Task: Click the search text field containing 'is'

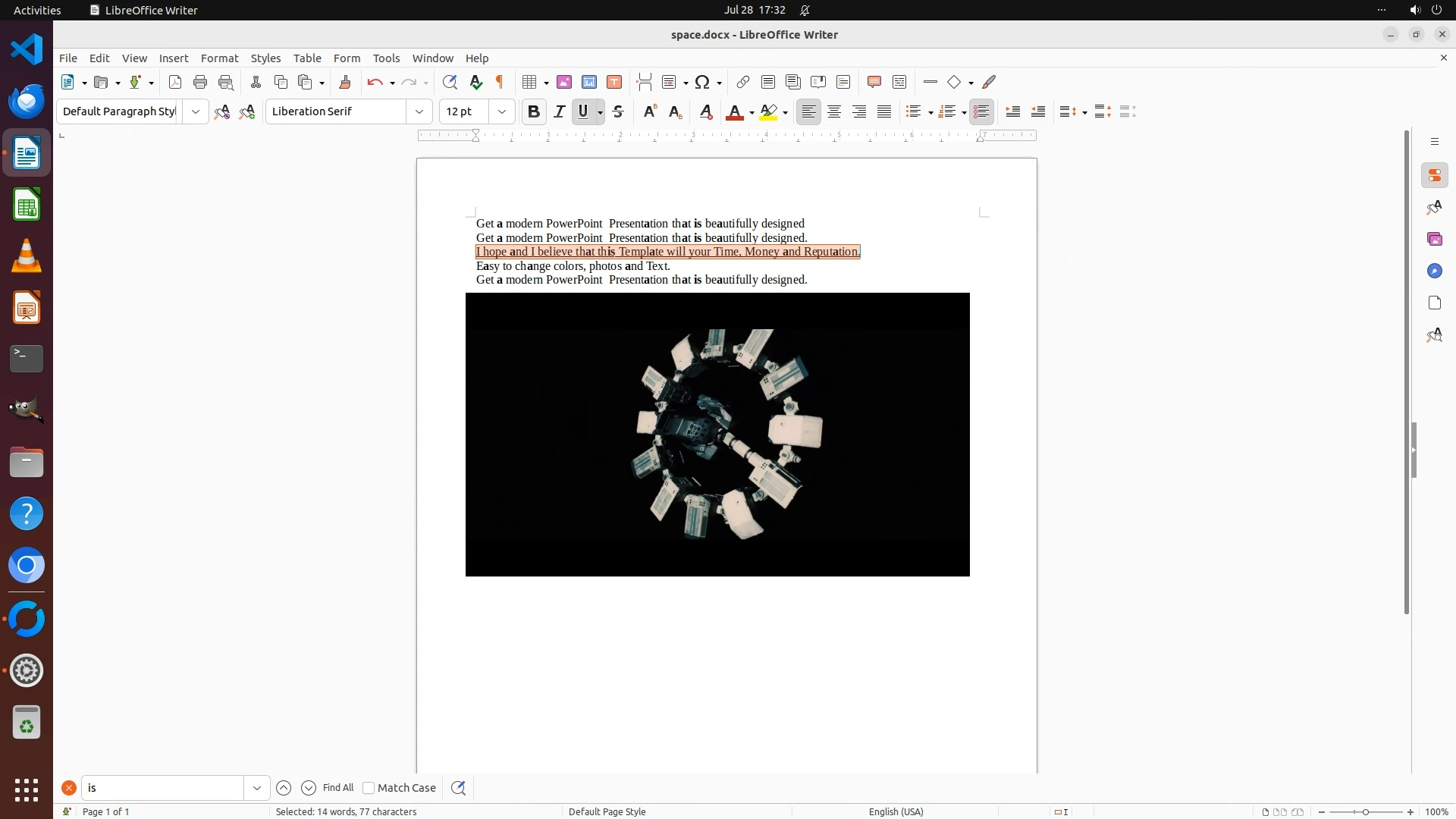Action: click(x=163, y=788)
